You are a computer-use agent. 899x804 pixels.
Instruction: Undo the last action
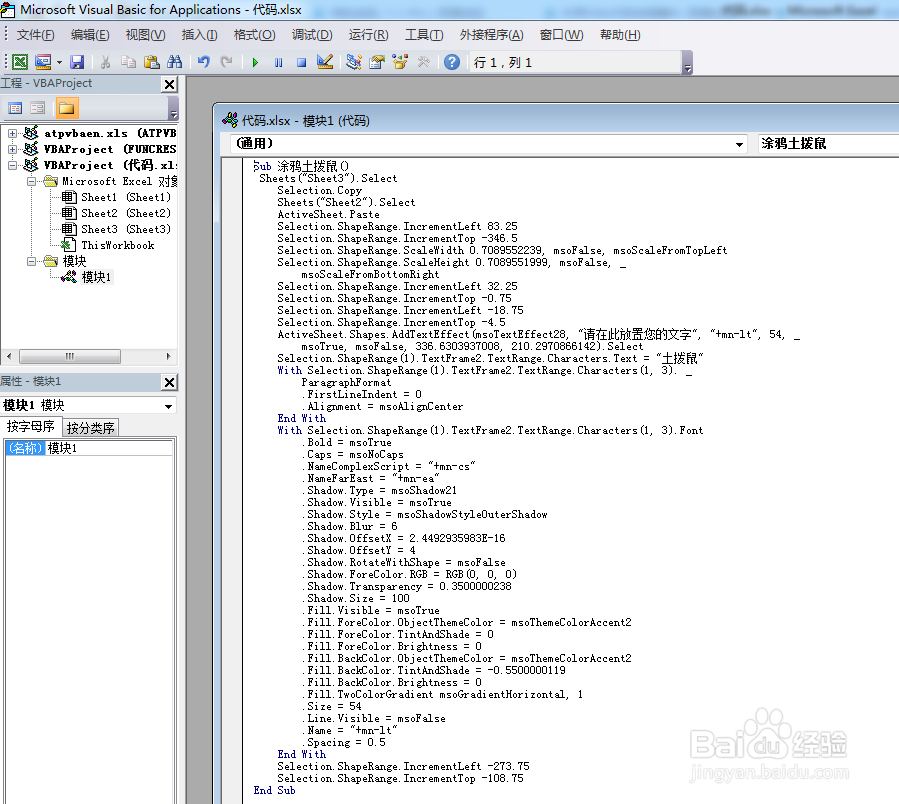204,62
